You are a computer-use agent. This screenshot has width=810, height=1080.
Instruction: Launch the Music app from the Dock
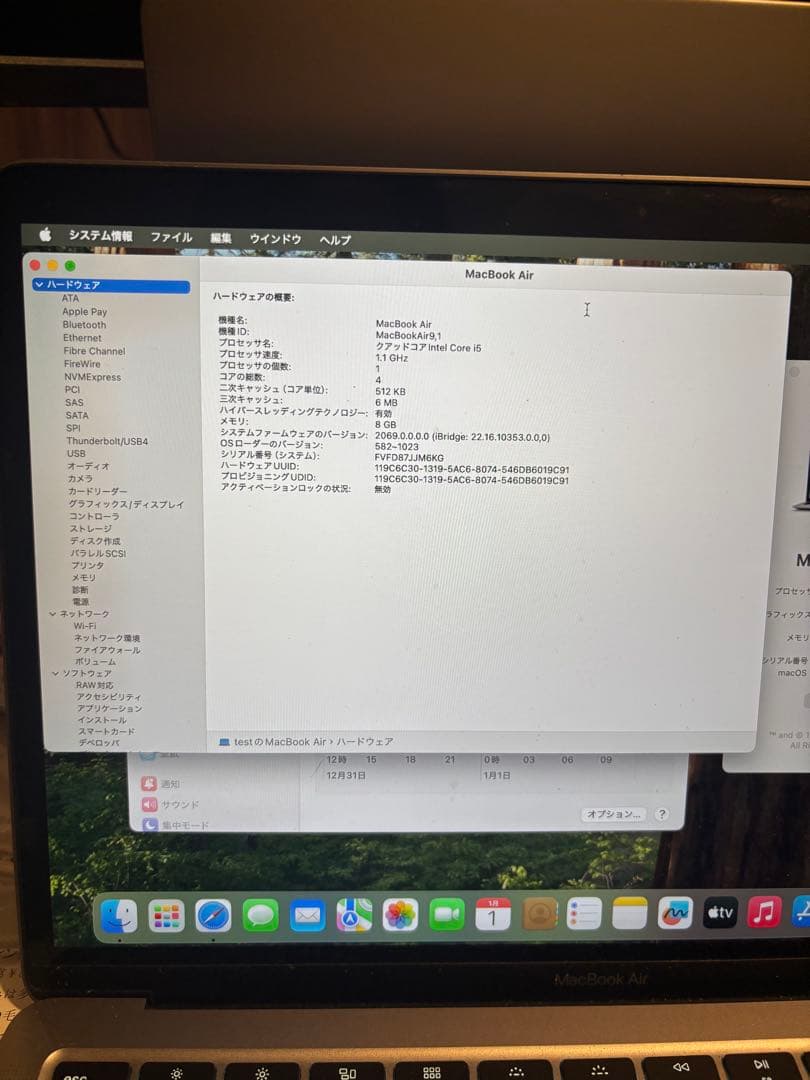[763, 913]
